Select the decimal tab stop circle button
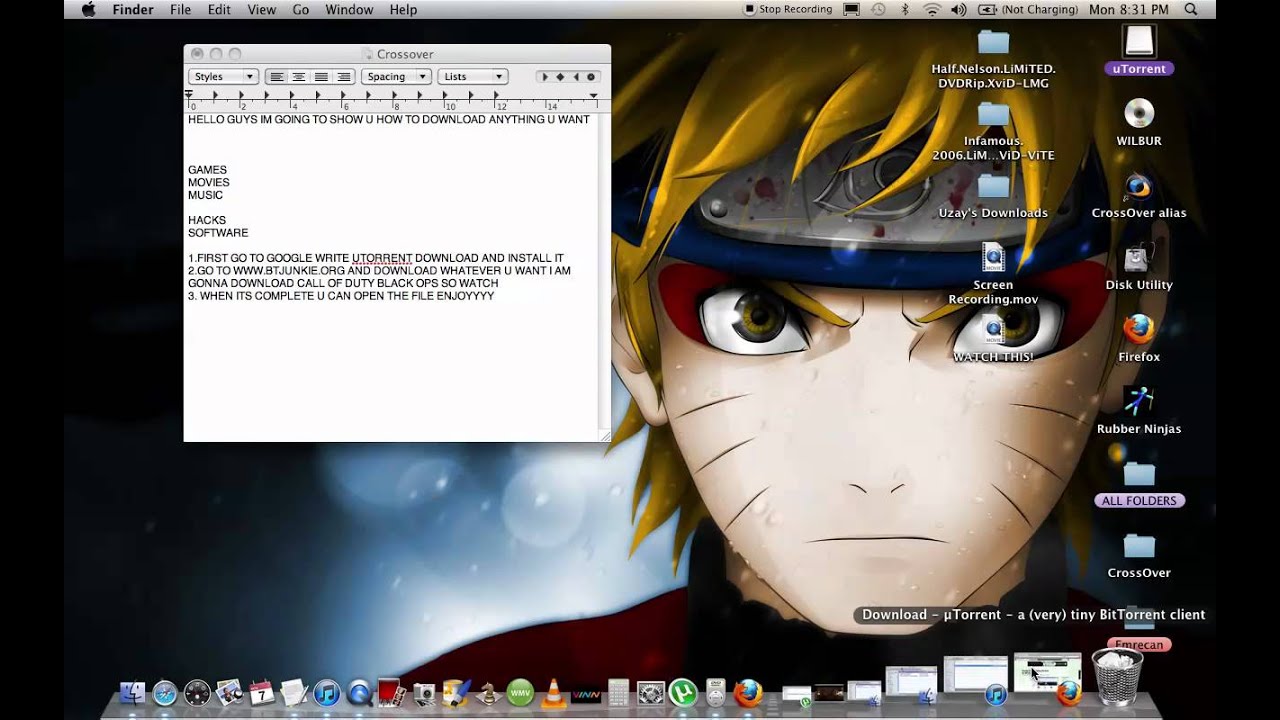This screenshot has height=720, width=1280. click(591, 77)
